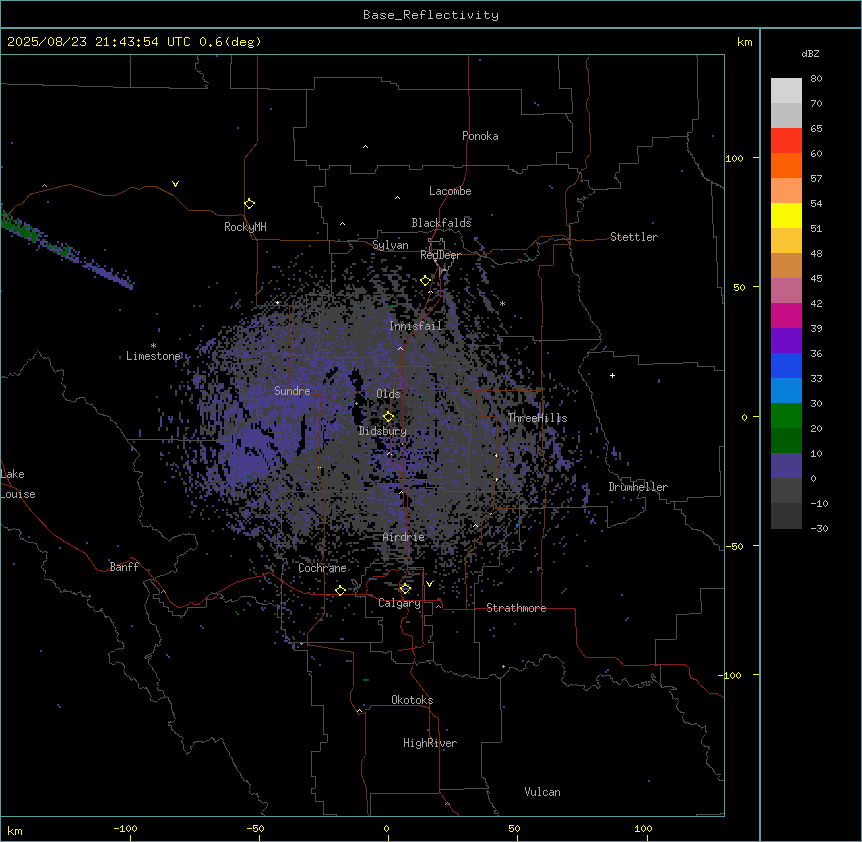The height and width of the screenshot is (842, 862).
Task: Click the ThreeHills label
Action: (537, 418)
